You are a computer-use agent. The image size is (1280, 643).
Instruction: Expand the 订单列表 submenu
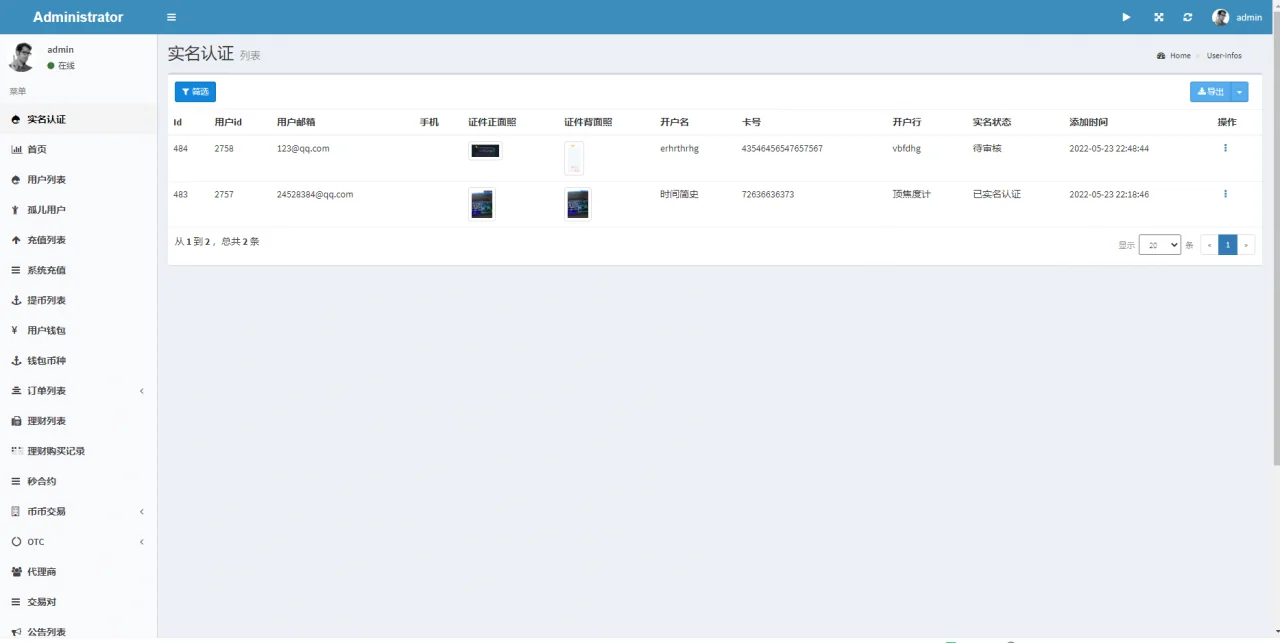141,391
